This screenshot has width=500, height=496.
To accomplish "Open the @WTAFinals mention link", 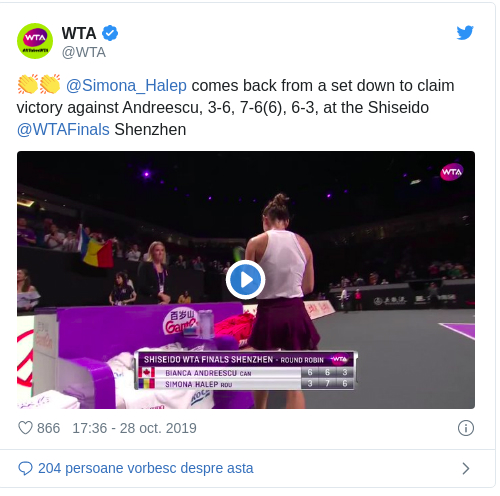I will click(63, 129).
